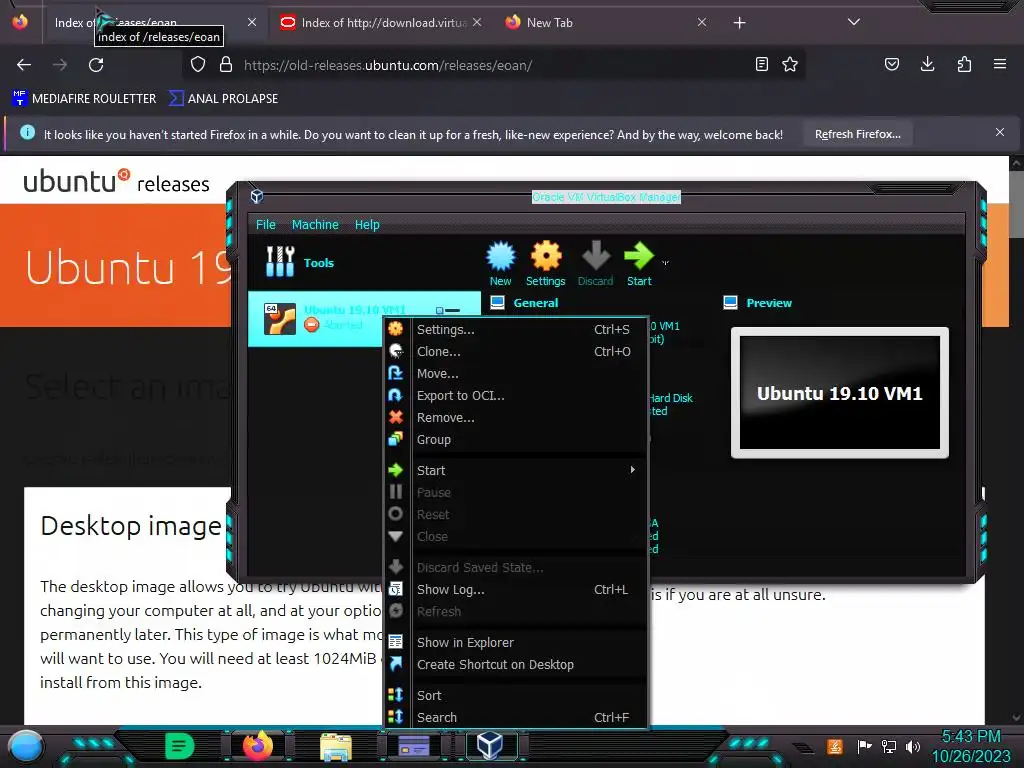The width and height of the screenshot is (1024, 768).
Task: Click the Discard toolbar icon
Action: point(596,264)
